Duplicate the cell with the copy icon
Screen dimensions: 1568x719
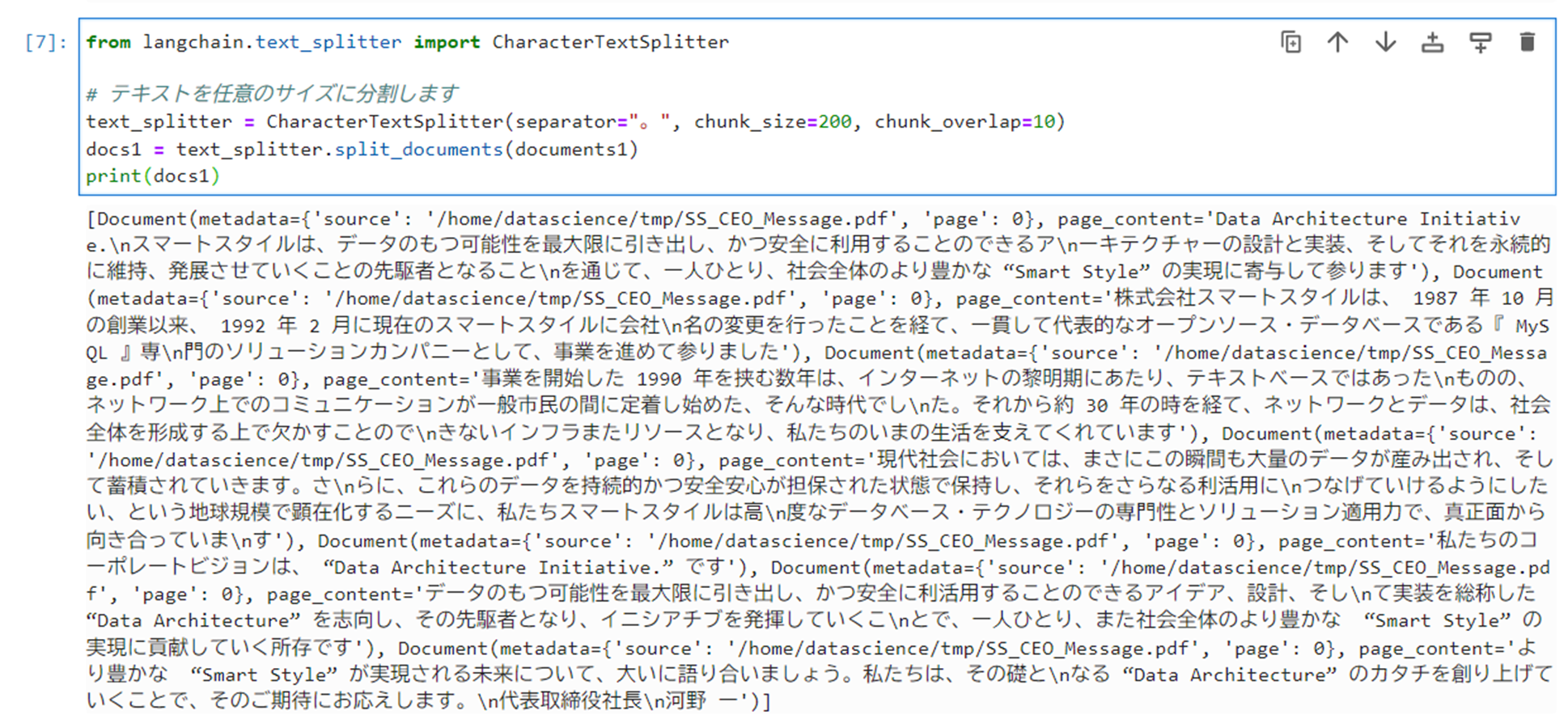point(1291,42)
